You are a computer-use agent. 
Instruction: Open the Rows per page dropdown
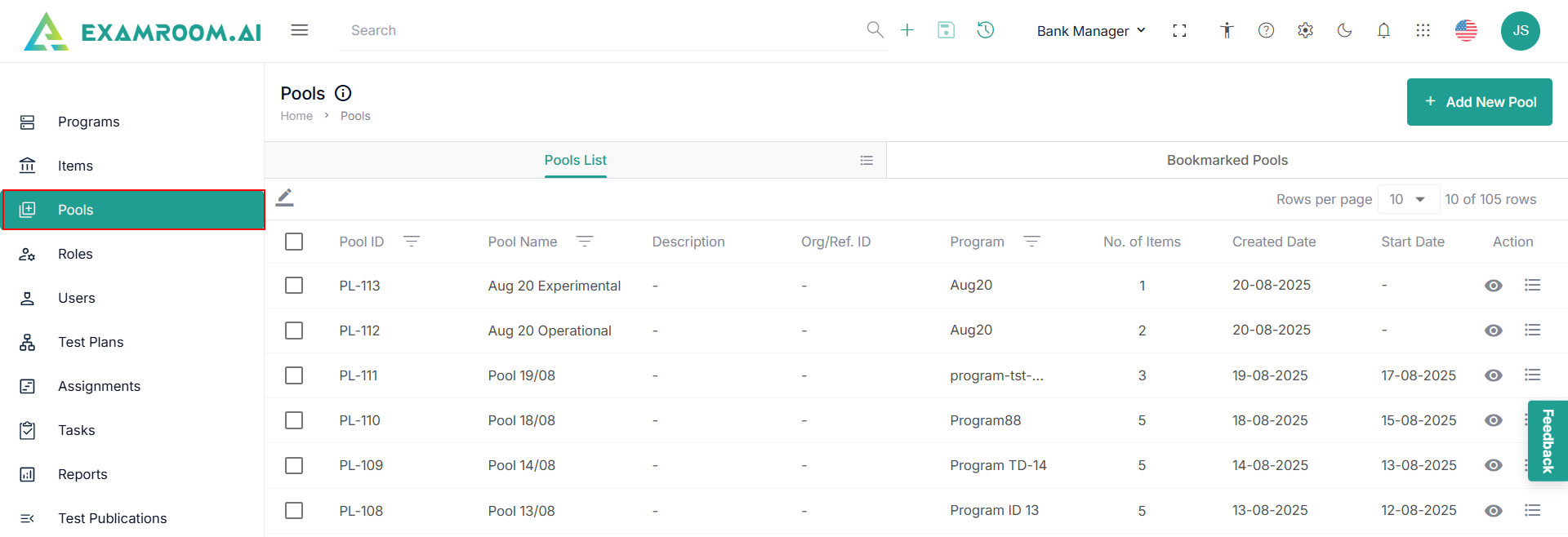(1408, 199)
